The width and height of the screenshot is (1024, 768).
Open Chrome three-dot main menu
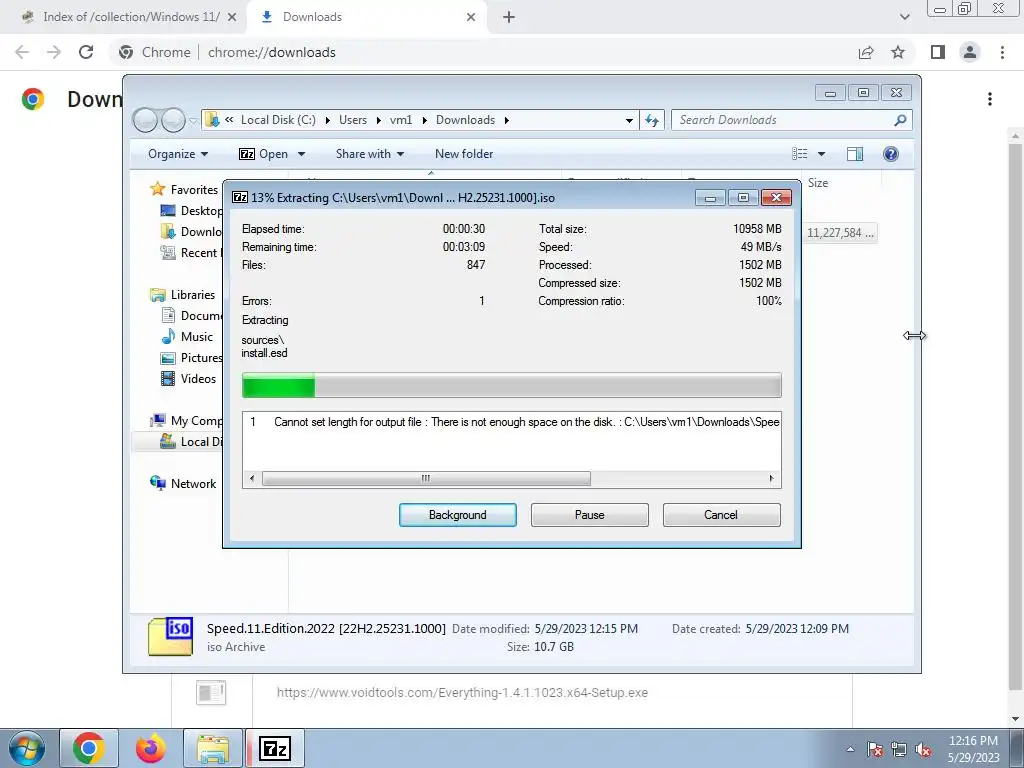[1002, 52]
